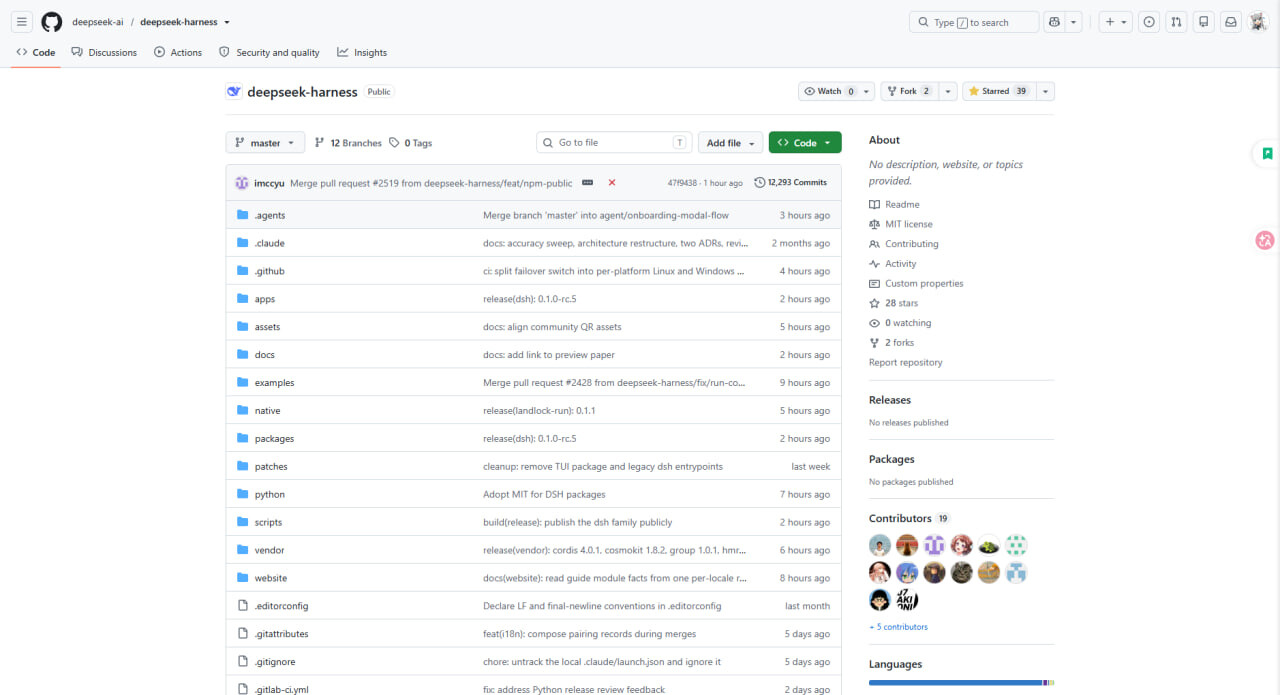
Task: Open 12,293 Commits history
Action: click(x=791, y=183)
